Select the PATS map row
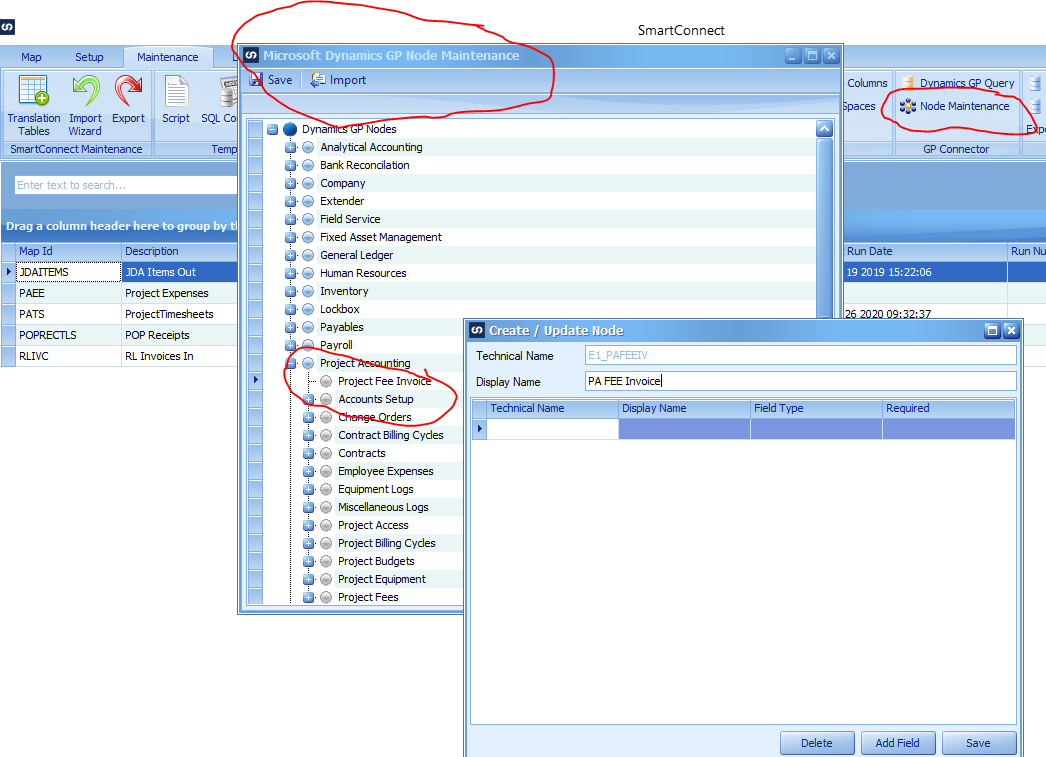This screenshot has width=1046, height=757. click(x=120, y=314)
